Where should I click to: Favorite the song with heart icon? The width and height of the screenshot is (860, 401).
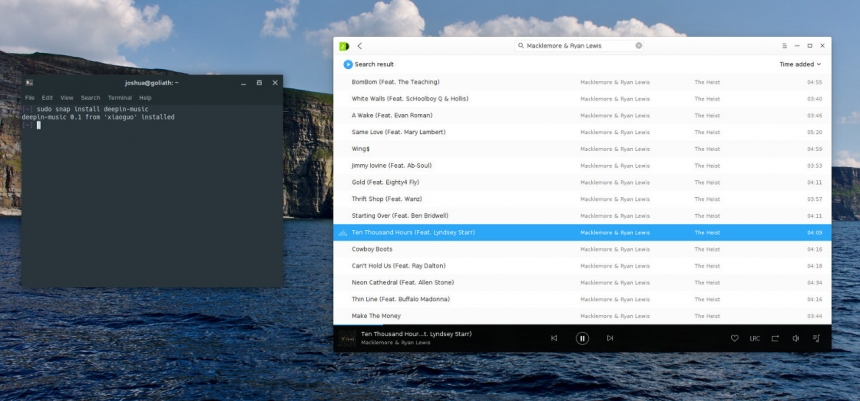tap(735, 338)
